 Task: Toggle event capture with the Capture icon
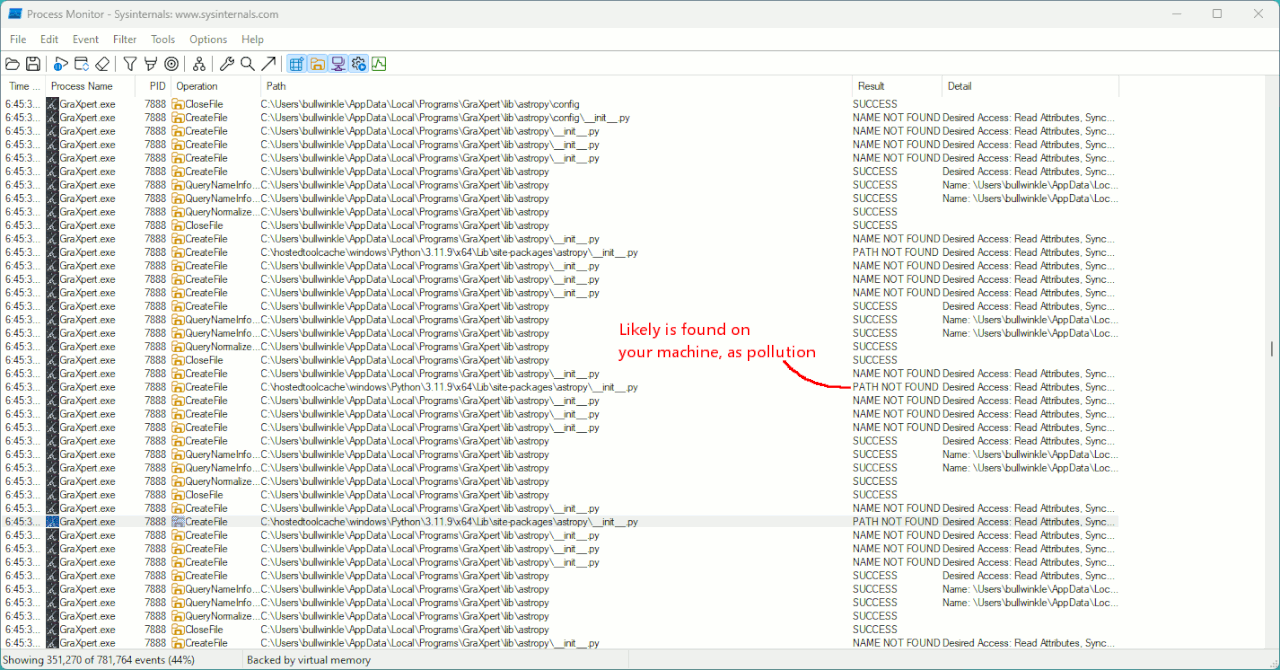61,64
